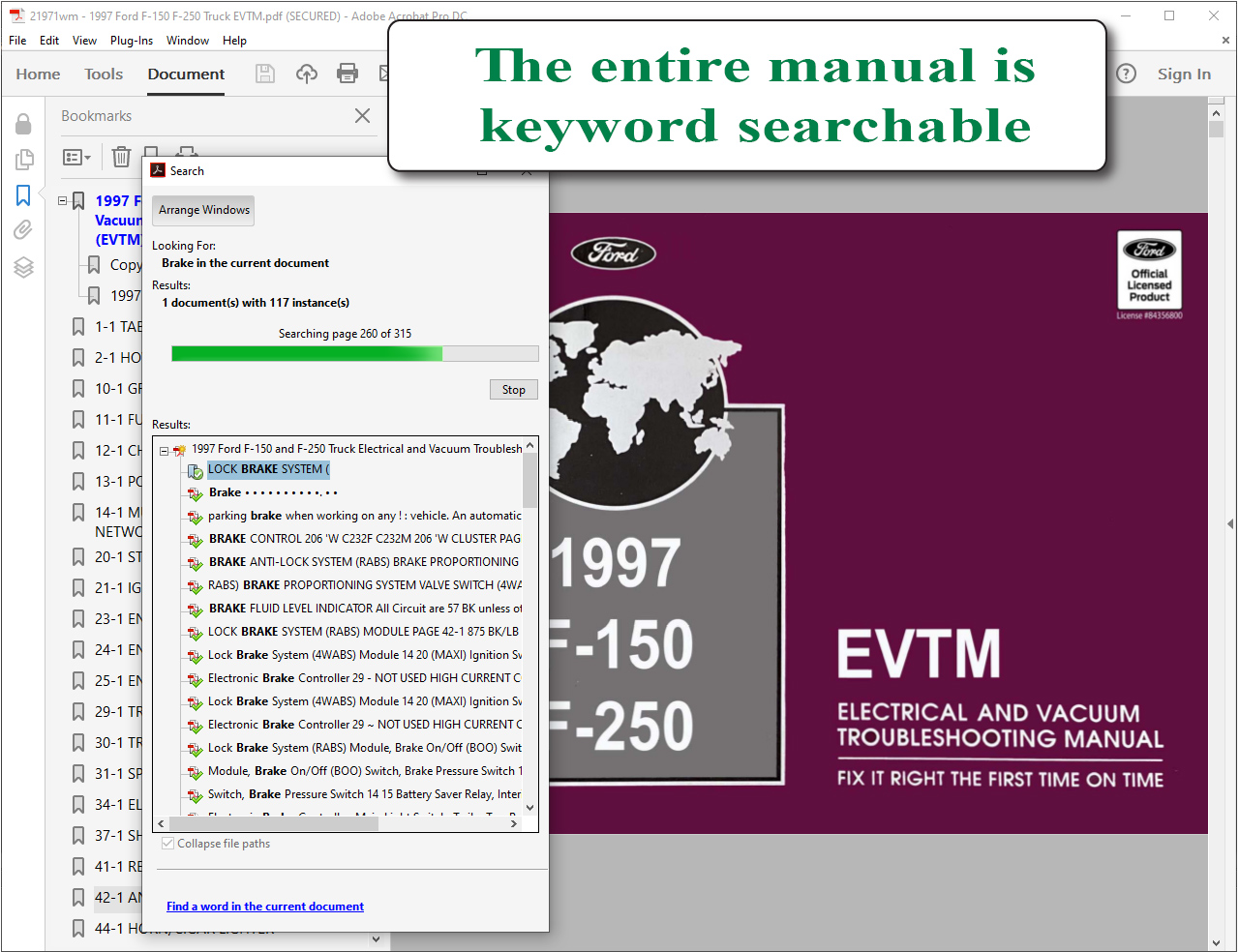The width and height of the screenshot is (1239, 952).
Task: Select result 'BRAKE CONTROL 206 'W C232F'
Action: click(364, 539)
